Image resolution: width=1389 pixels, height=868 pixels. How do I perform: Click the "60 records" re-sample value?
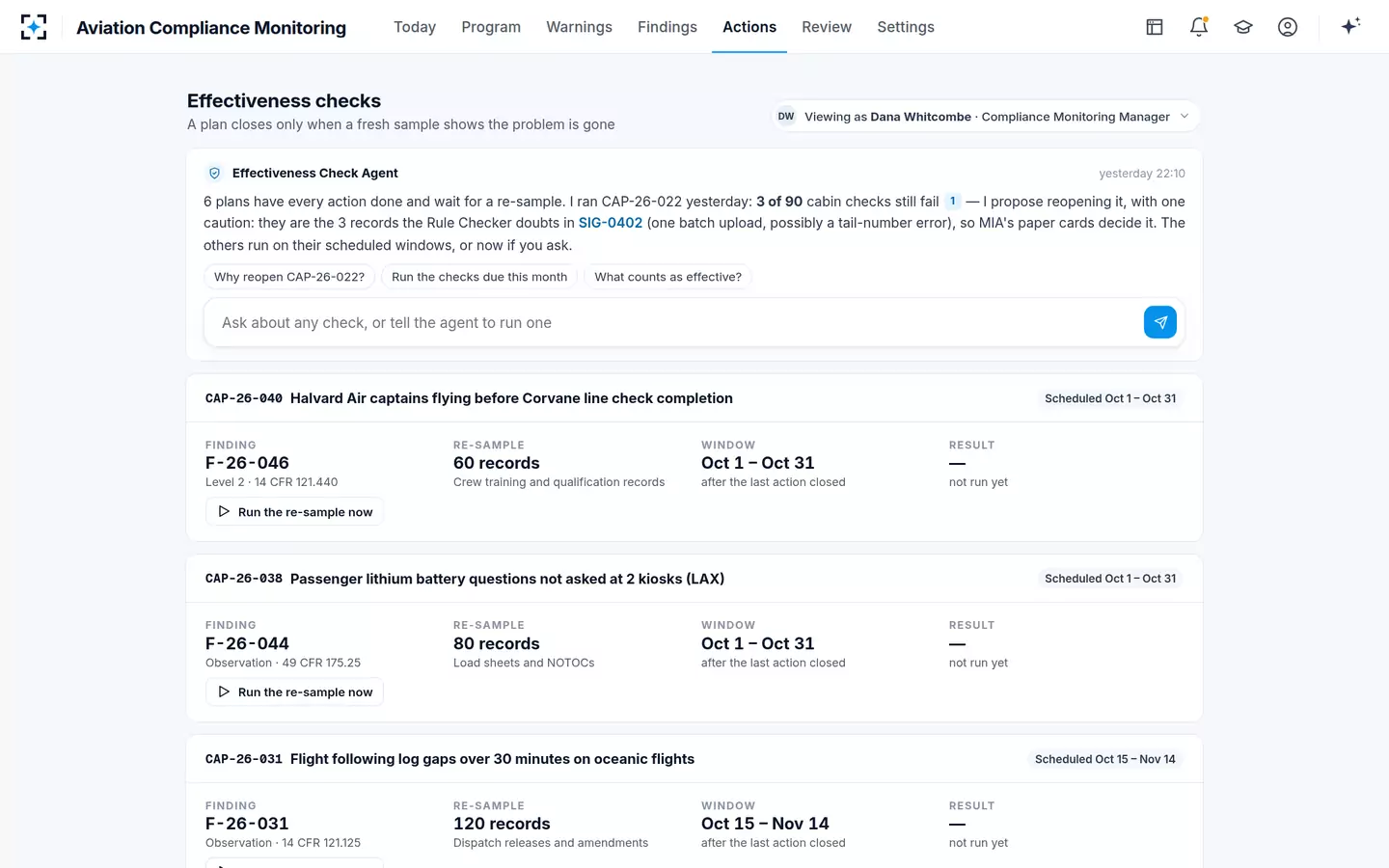(x=497, y=463)
